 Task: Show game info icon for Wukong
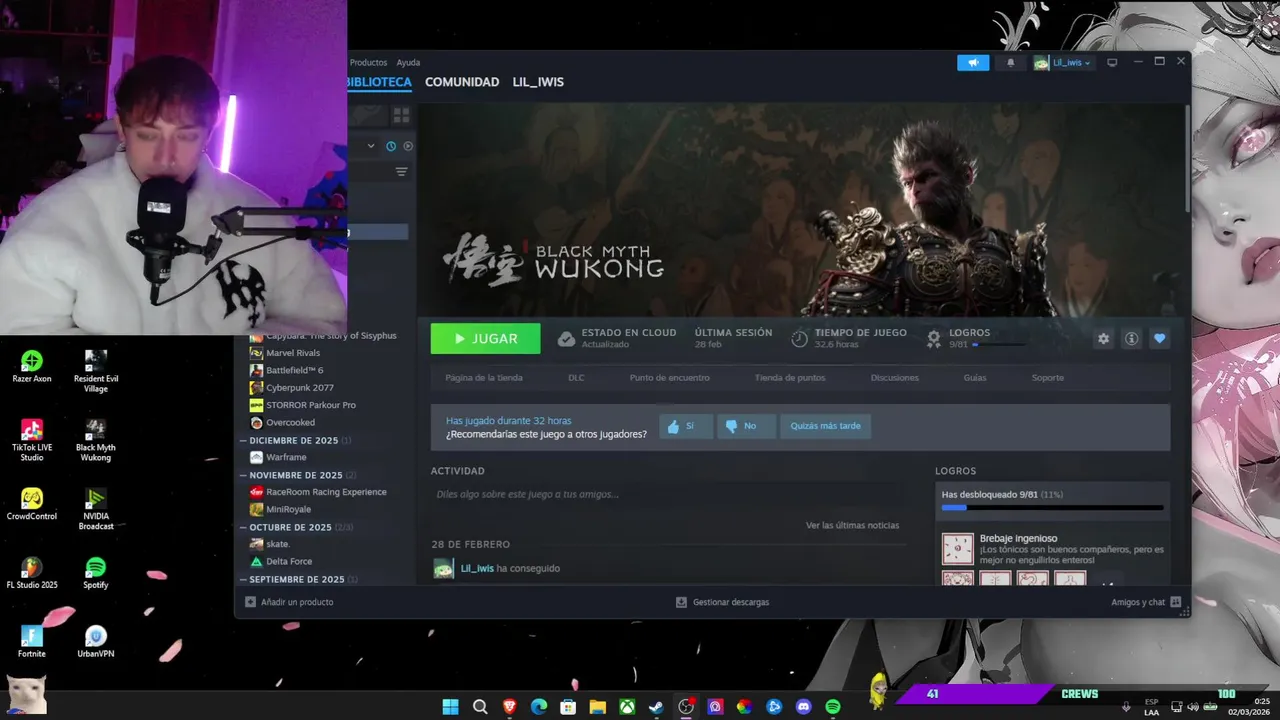click(x=1131, y=339)
